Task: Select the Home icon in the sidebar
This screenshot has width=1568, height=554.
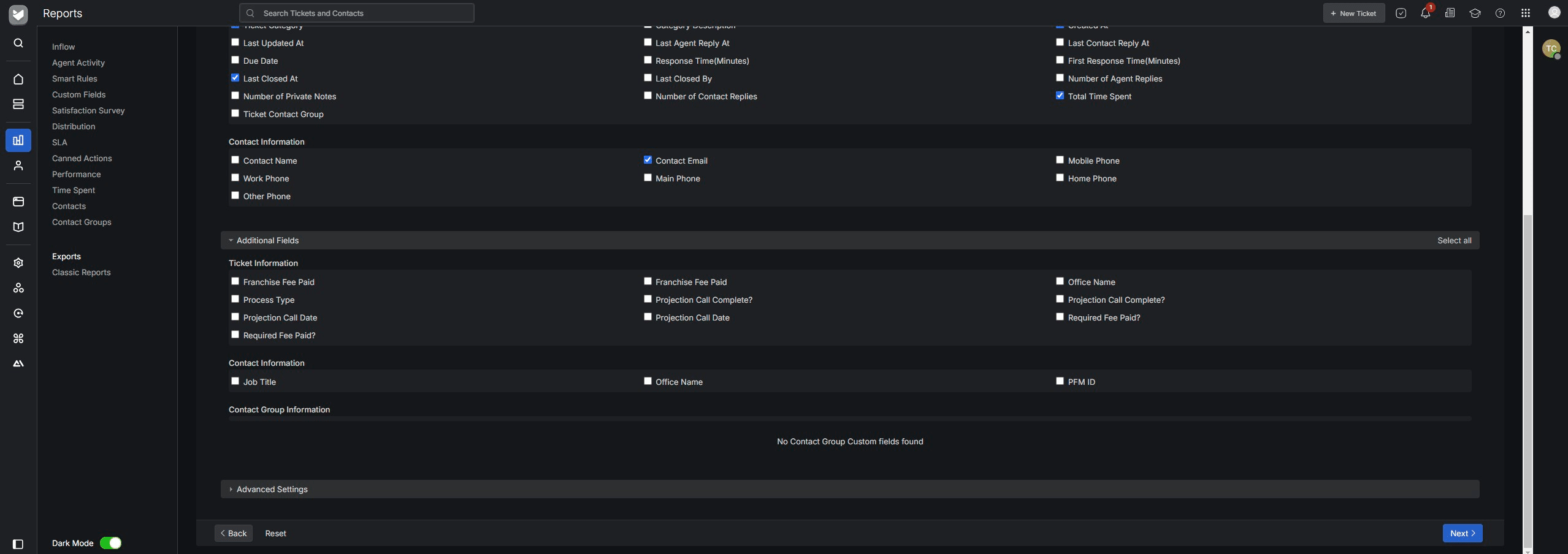Action: pyautogui.click(x=18, y=79)
